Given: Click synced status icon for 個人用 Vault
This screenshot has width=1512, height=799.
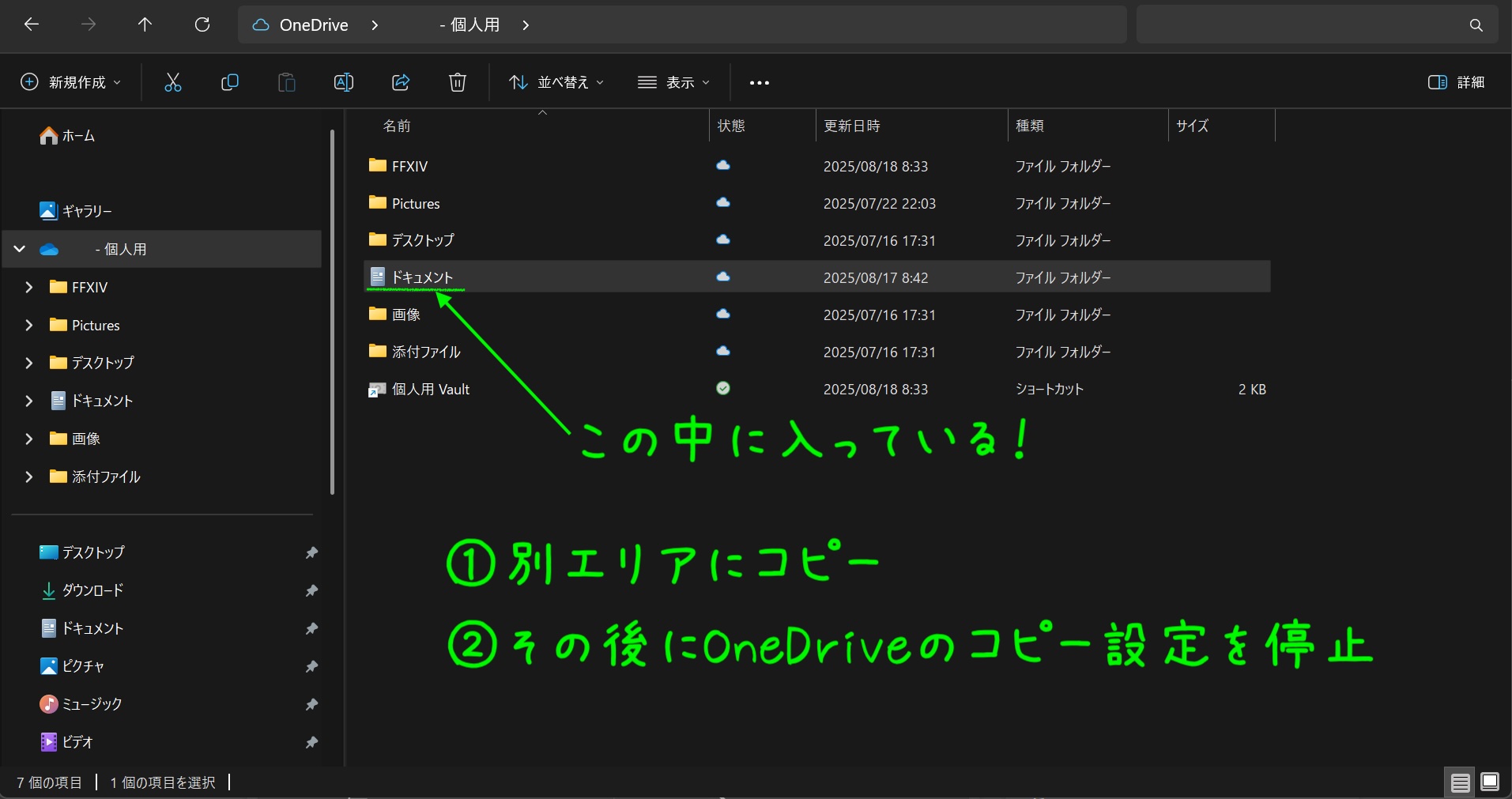Looking at the screenshot, I should pyautogui.click(x=723, y=388).
